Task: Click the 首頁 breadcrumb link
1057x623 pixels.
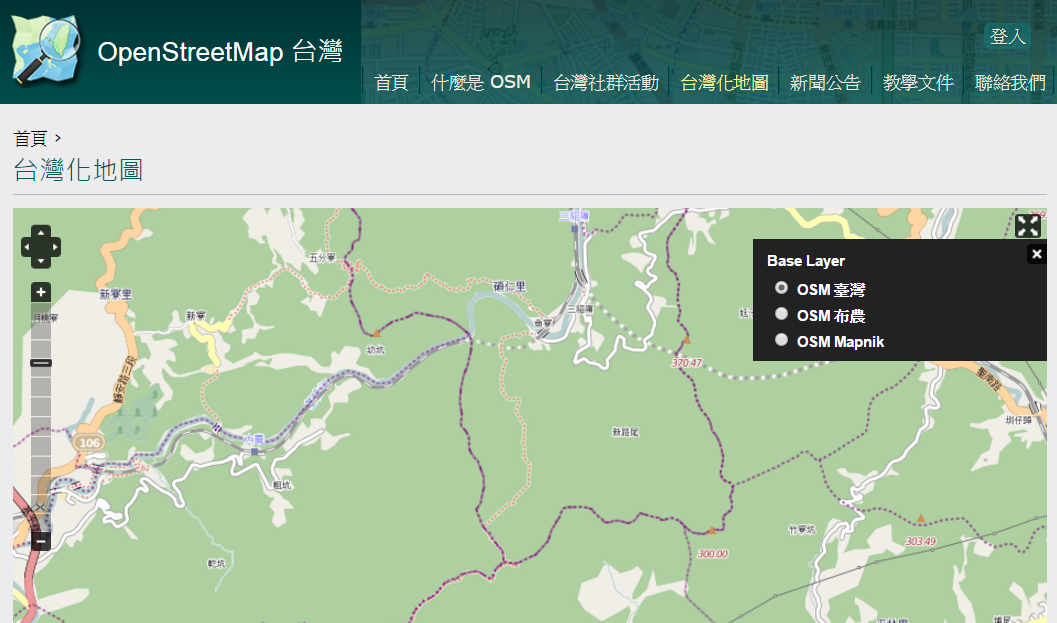Action: (x=30, y=138)
